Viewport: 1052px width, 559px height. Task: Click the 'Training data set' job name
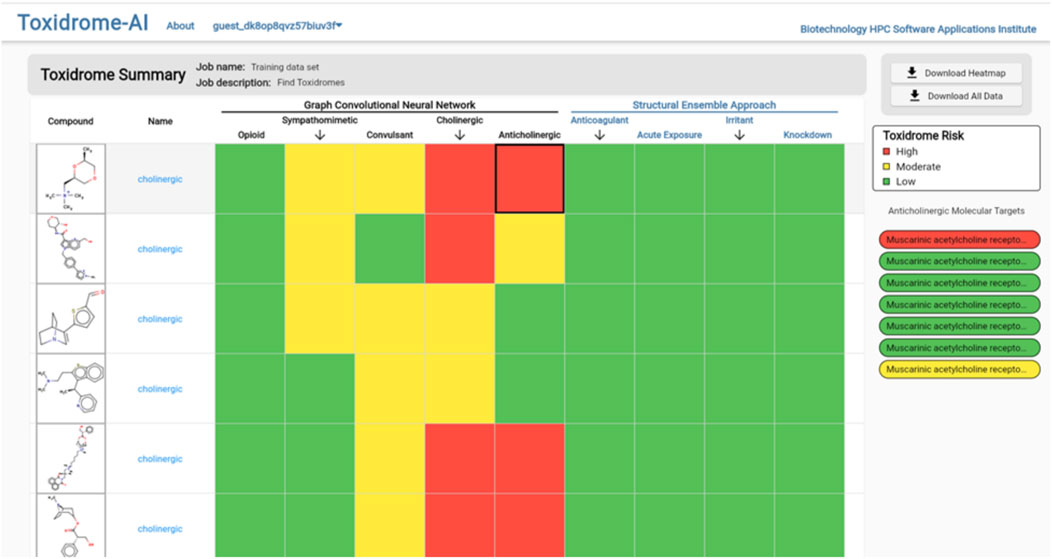[x=285, y=67]
